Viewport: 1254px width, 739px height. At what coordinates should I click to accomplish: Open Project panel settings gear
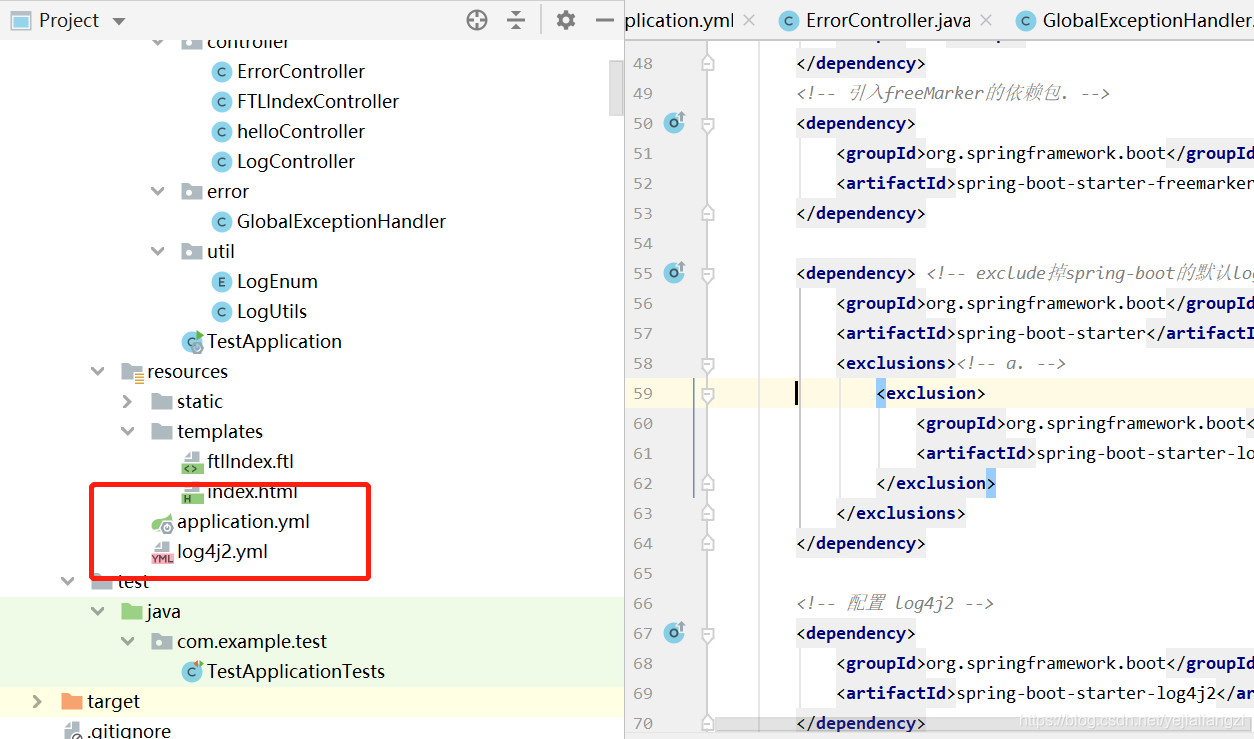[x=566, y=20]
